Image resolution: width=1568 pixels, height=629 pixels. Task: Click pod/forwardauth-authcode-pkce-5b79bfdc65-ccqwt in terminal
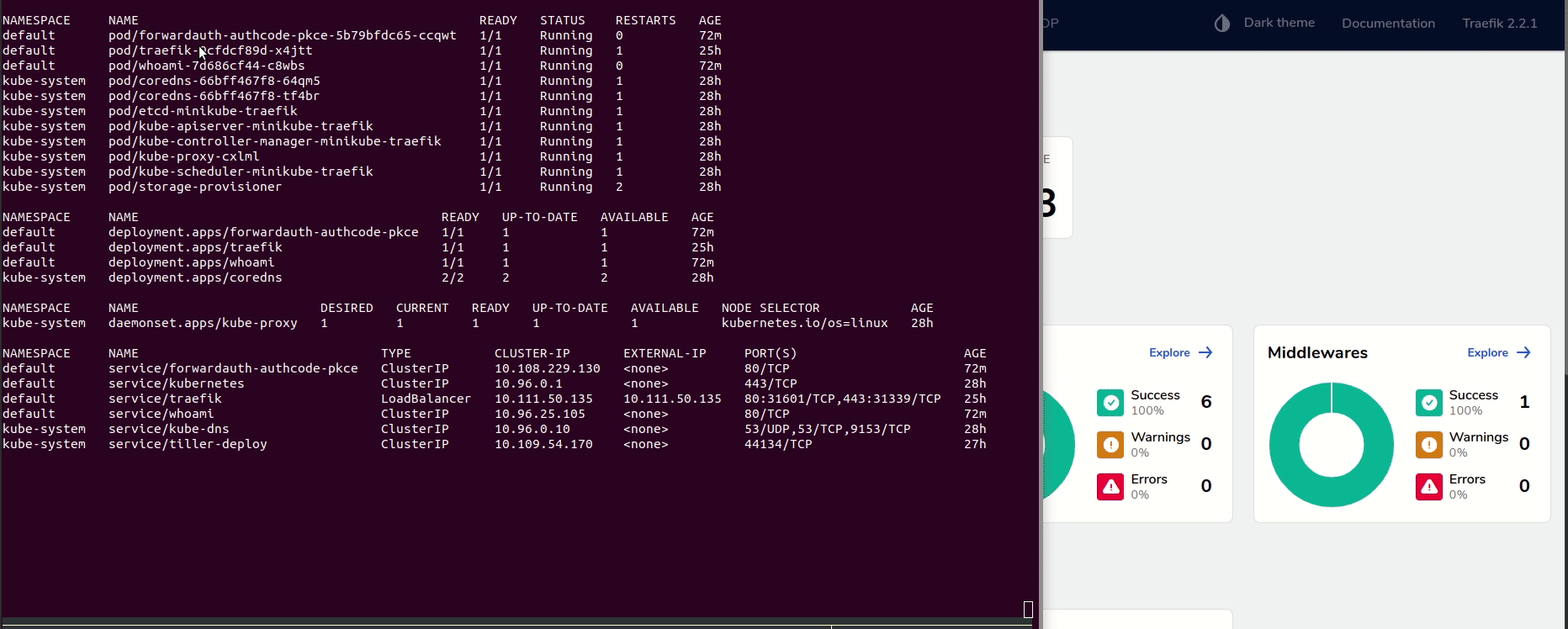click(283, 35)
